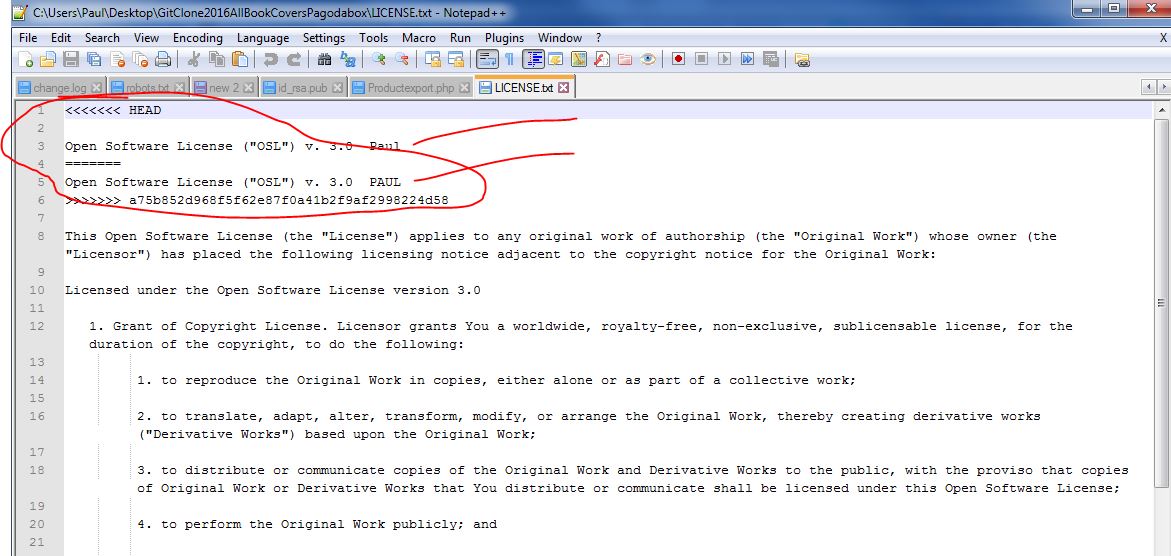Open the Macro menu
The image size is (1171, 556).
(x=419, y=38)
